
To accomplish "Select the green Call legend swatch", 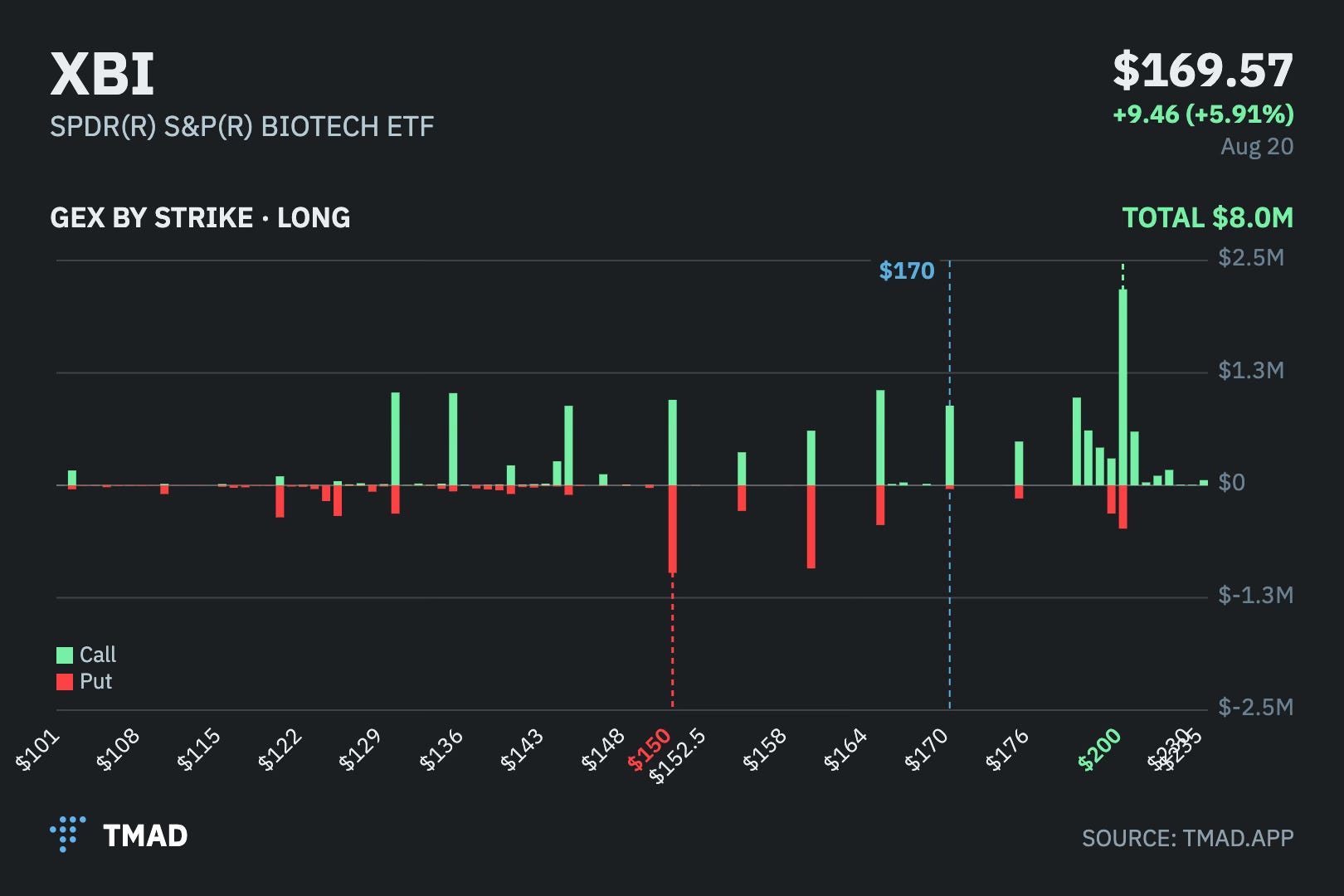I will (x=65, y=655).
